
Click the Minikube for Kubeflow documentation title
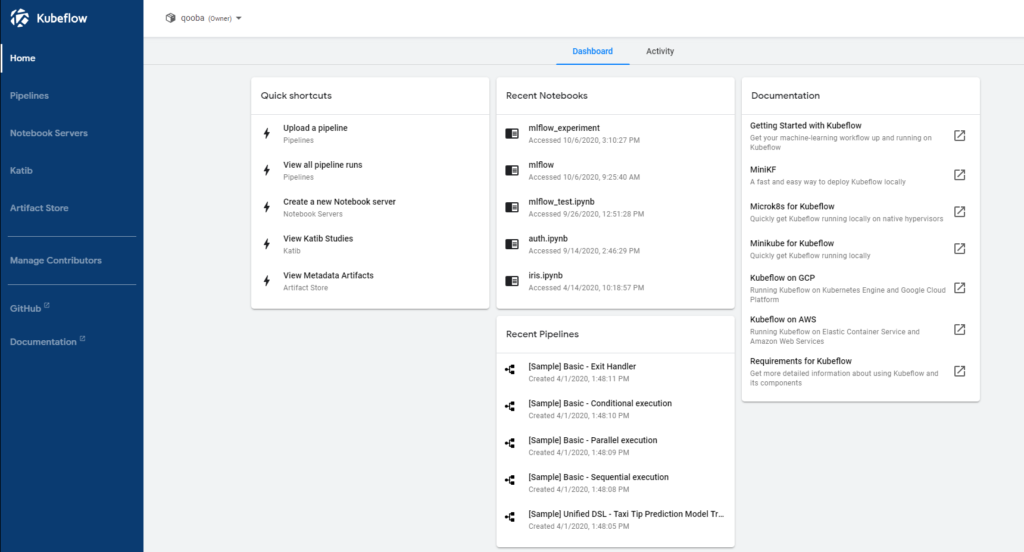click(x=792, y=243)
